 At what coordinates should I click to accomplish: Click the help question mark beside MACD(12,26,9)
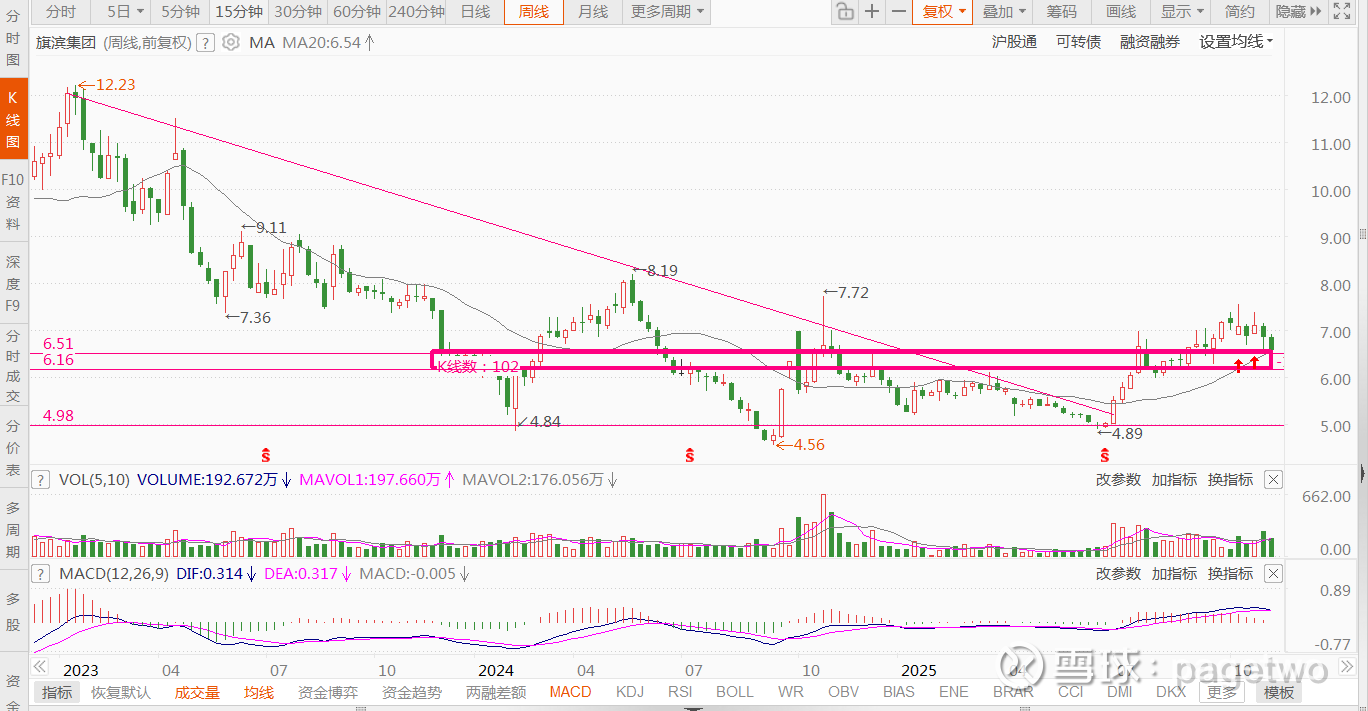[x=41, y=574]
